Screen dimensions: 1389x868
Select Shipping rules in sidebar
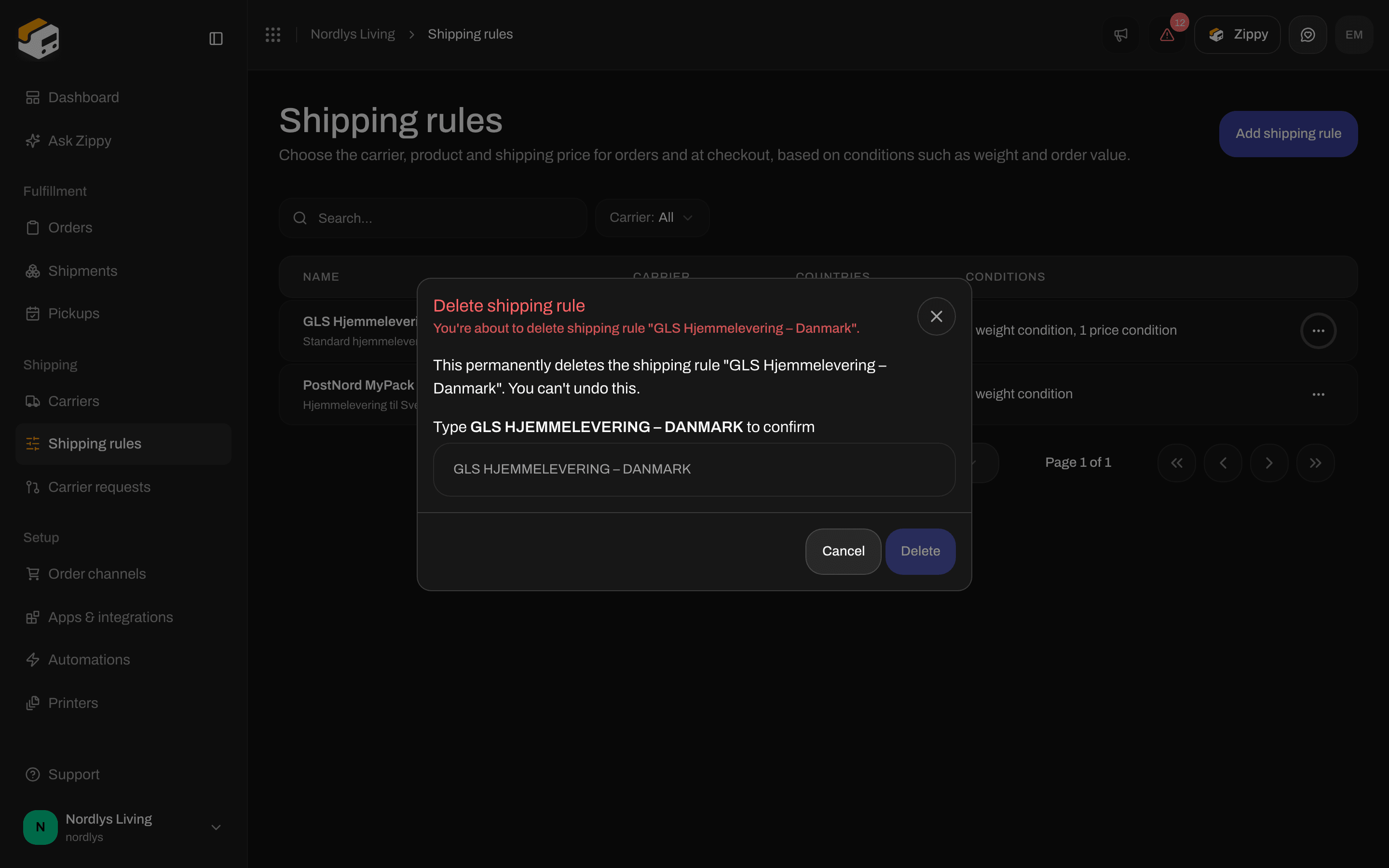click(x=123, y=444)
